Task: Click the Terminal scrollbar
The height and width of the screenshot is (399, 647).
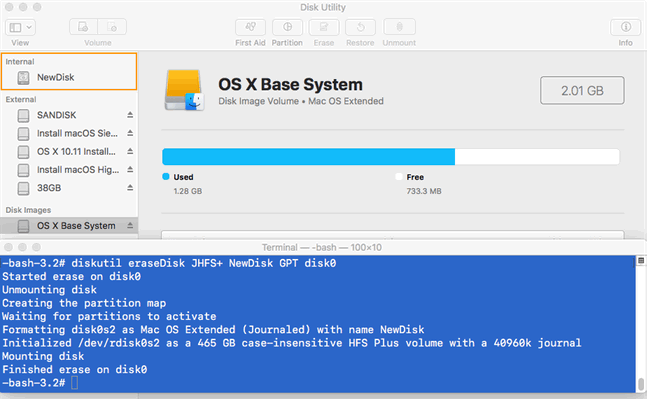Action: point(641,384)
